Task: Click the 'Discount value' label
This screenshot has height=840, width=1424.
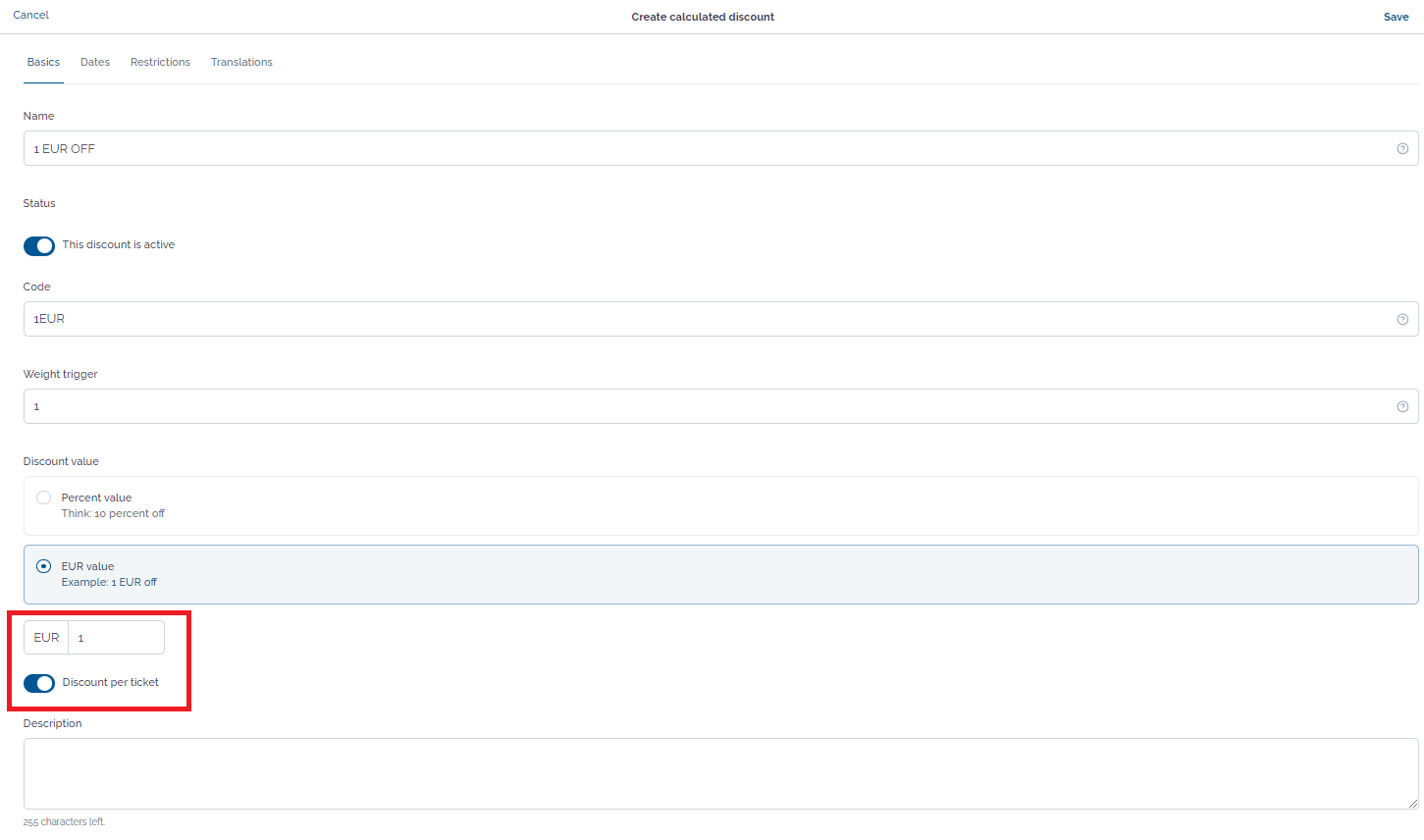Action: tap(61, 461)
